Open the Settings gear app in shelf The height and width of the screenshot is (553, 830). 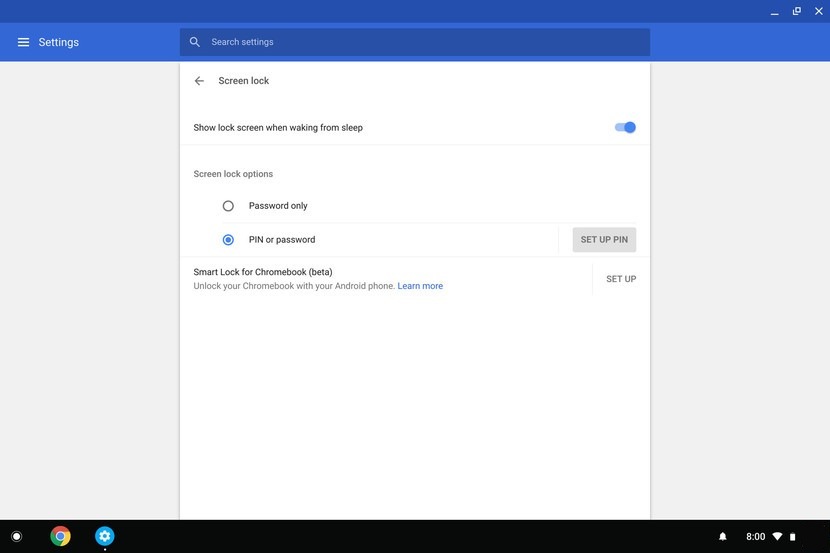pyautogui.click(x=104, y=536)
